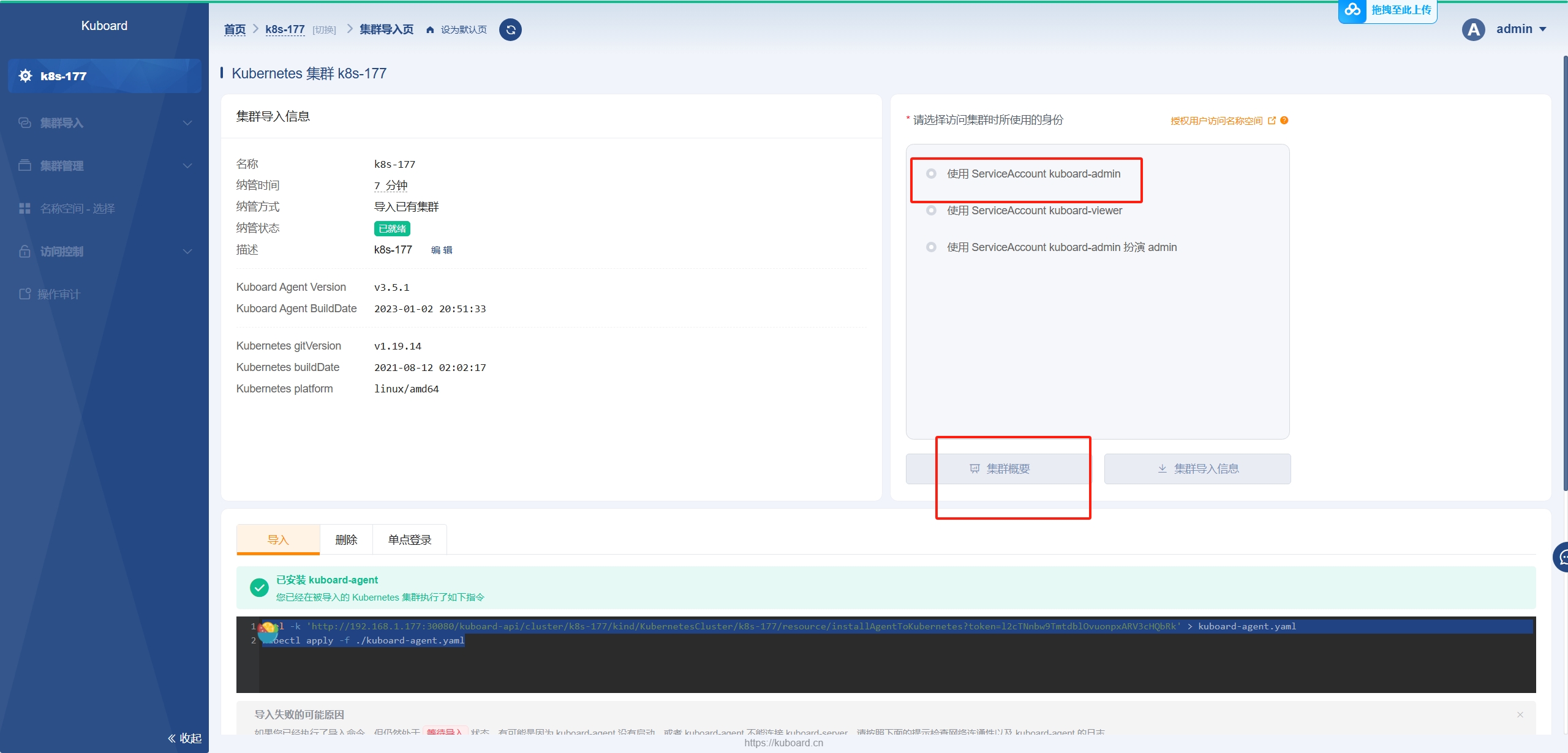
Task: Click the 已就绪 status tag
Action: click(x=392, y=228)
